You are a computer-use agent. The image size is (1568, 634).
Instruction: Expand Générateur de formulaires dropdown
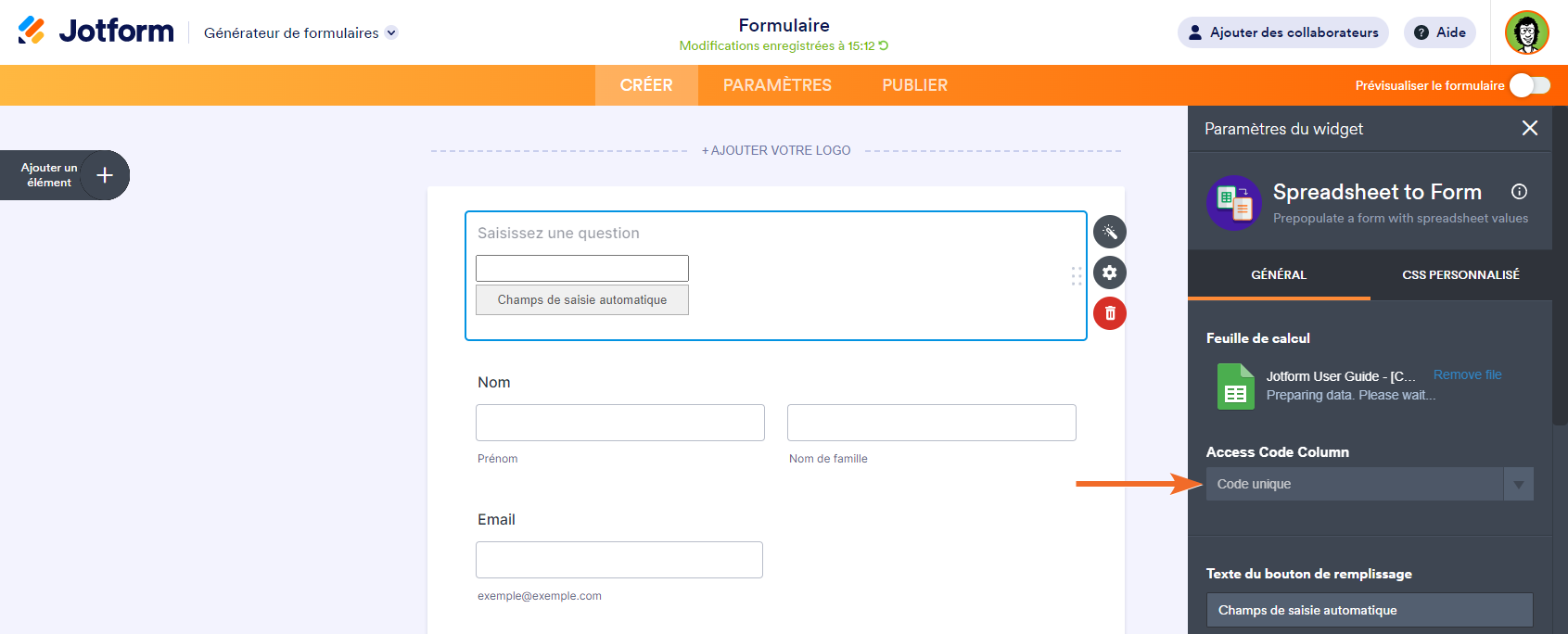pos(391,32)
